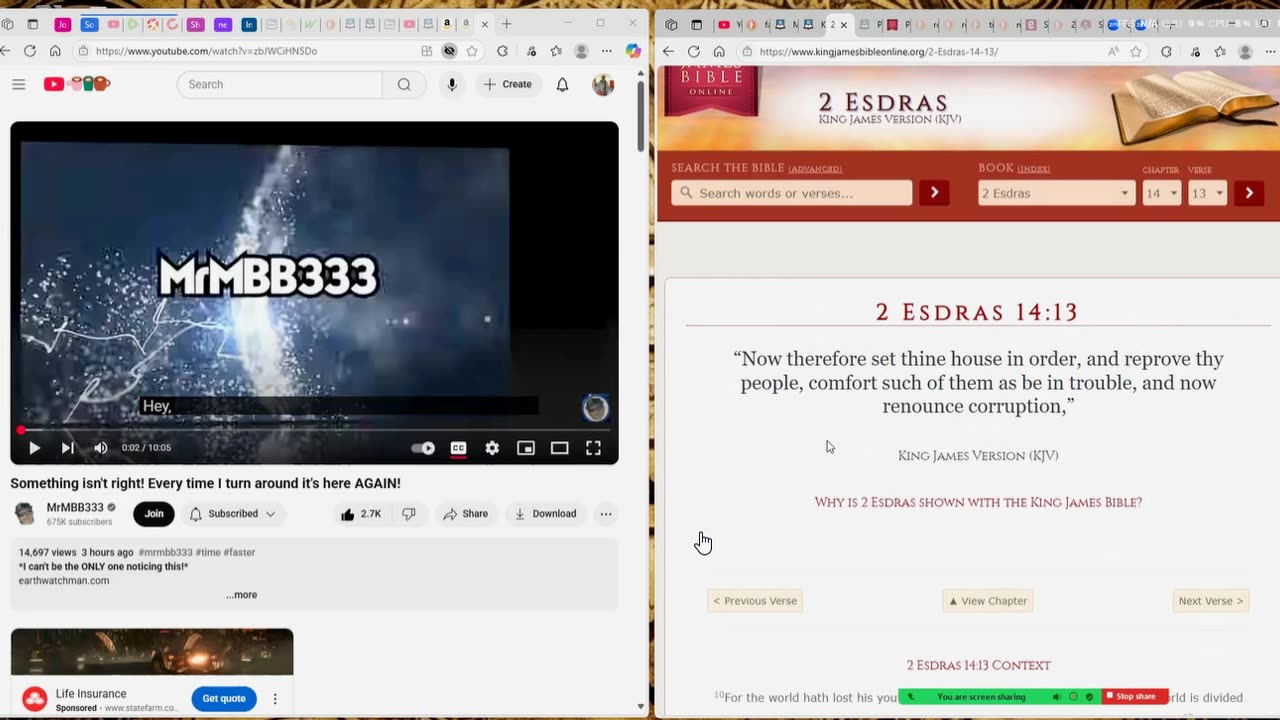Skip to the next video

pos(67,448)
